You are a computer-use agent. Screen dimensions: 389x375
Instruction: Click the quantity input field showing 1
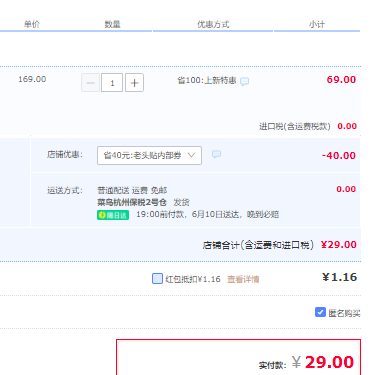point(112,83)
